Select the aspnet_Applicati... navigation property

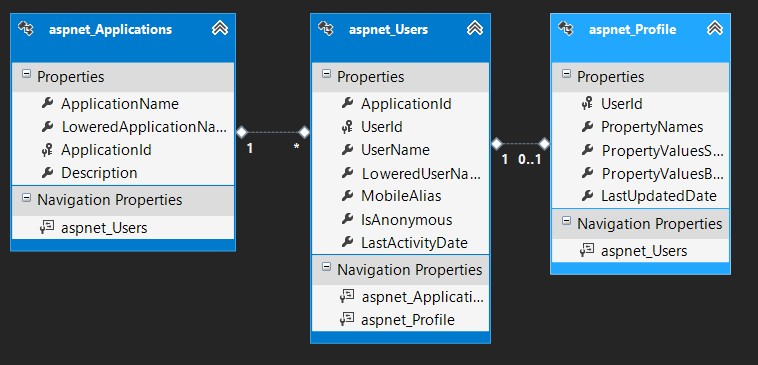point(423,297)
